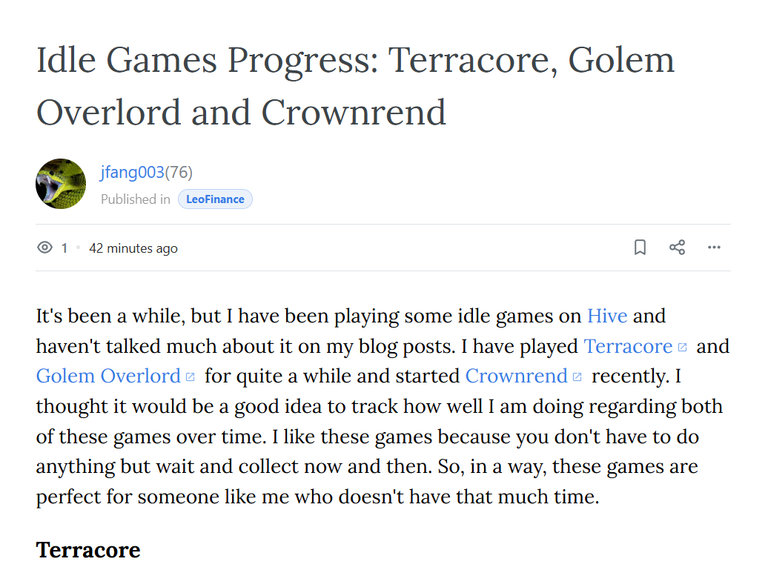Click the external-link icon beside Terracore
The width and height of the screenshot is (768, 570).
tap(682, 347)
